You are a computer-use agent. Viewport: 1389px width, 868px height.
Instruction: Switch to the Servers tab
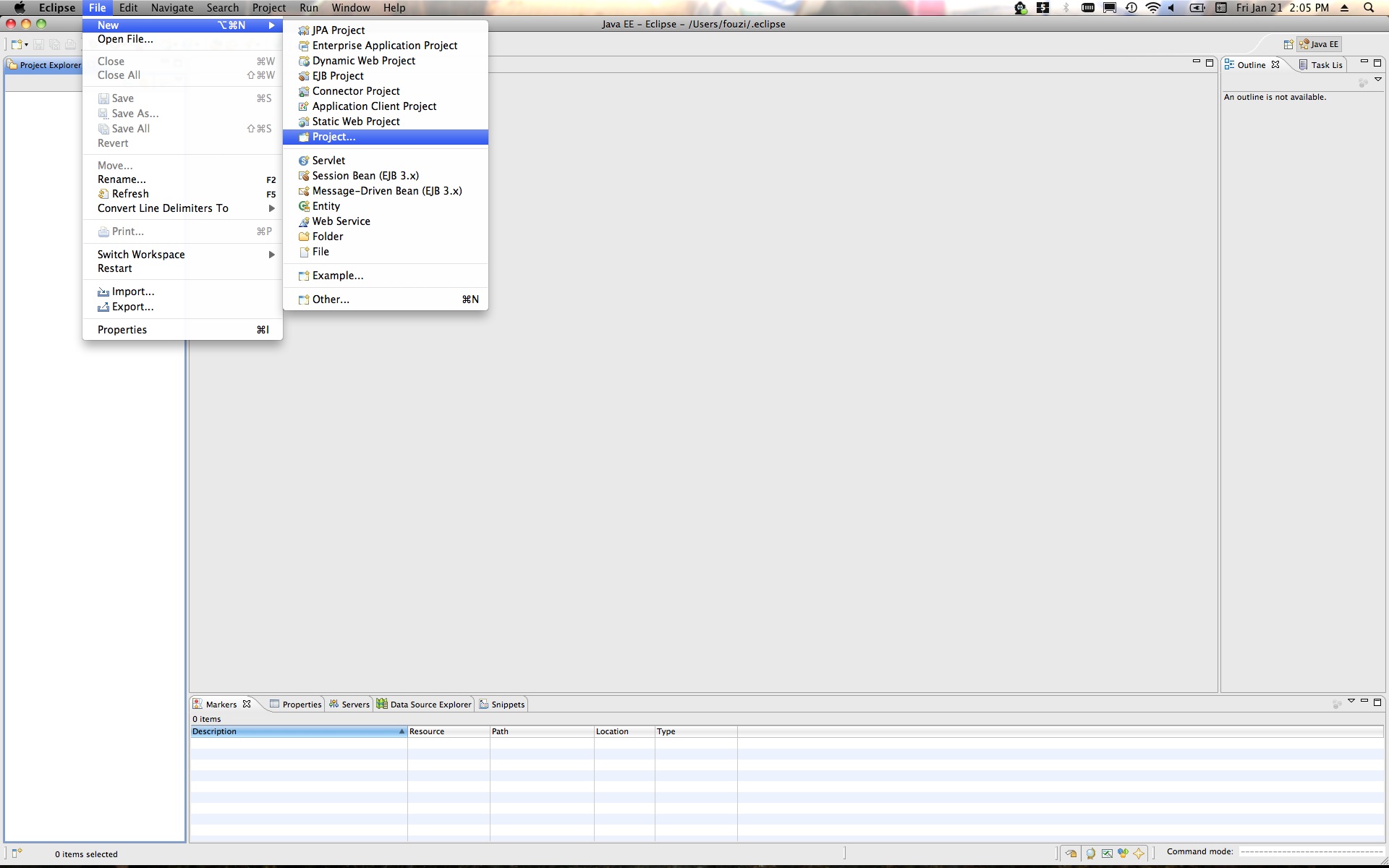(349, 705)
